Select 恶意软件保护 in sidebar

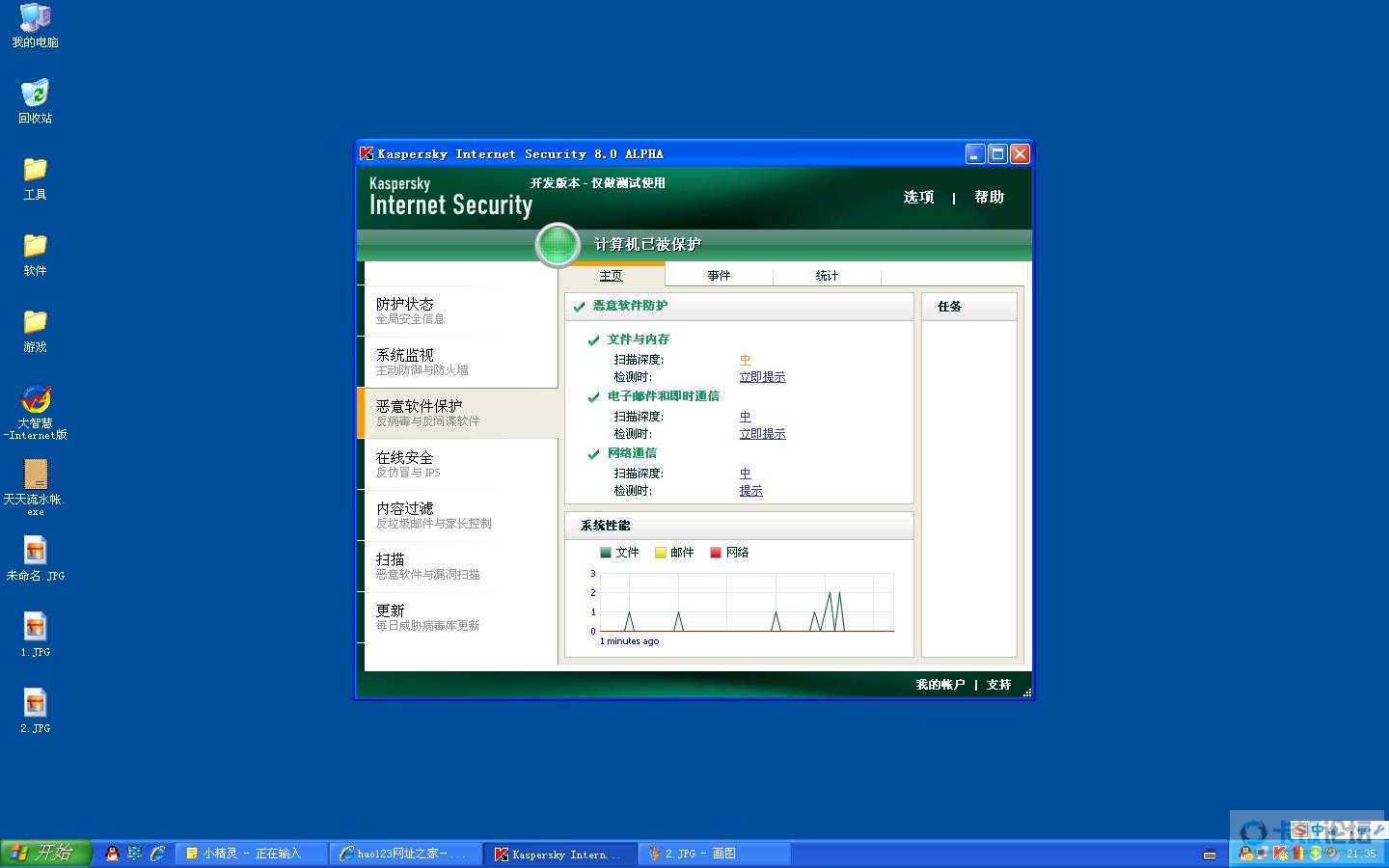457,413
